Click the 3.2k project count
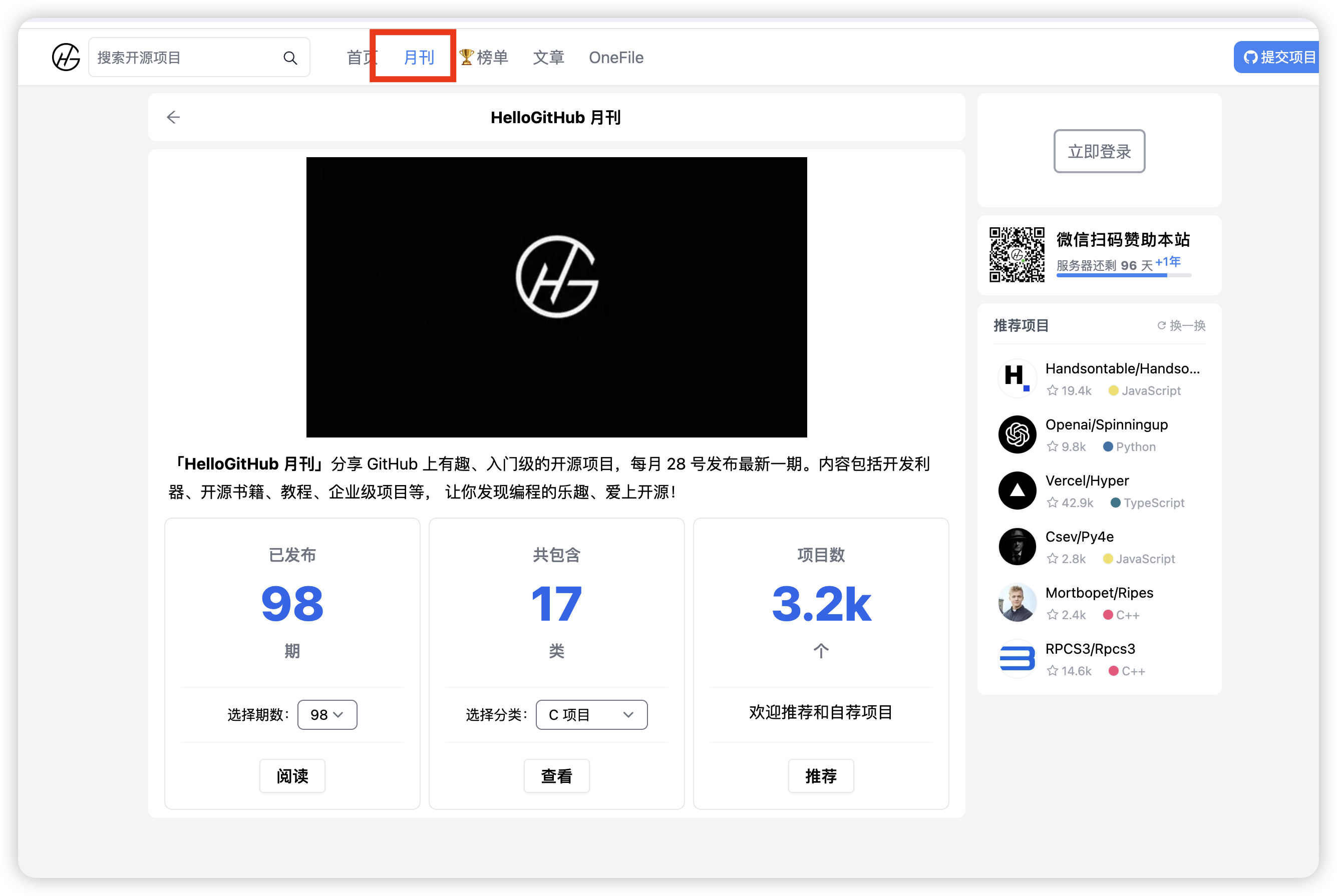1337x896 pixels. [x=821, y=604]
